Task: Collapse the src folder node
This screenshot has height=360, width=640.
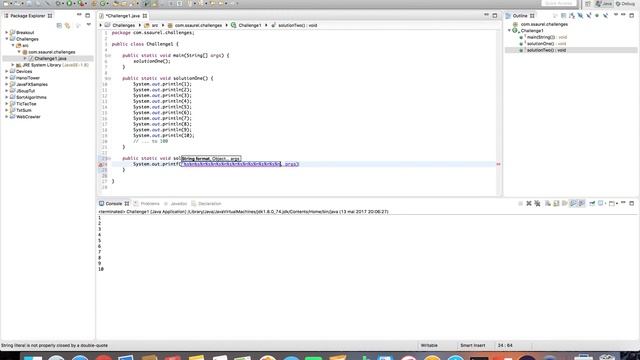Action: (x=13, y=45)
